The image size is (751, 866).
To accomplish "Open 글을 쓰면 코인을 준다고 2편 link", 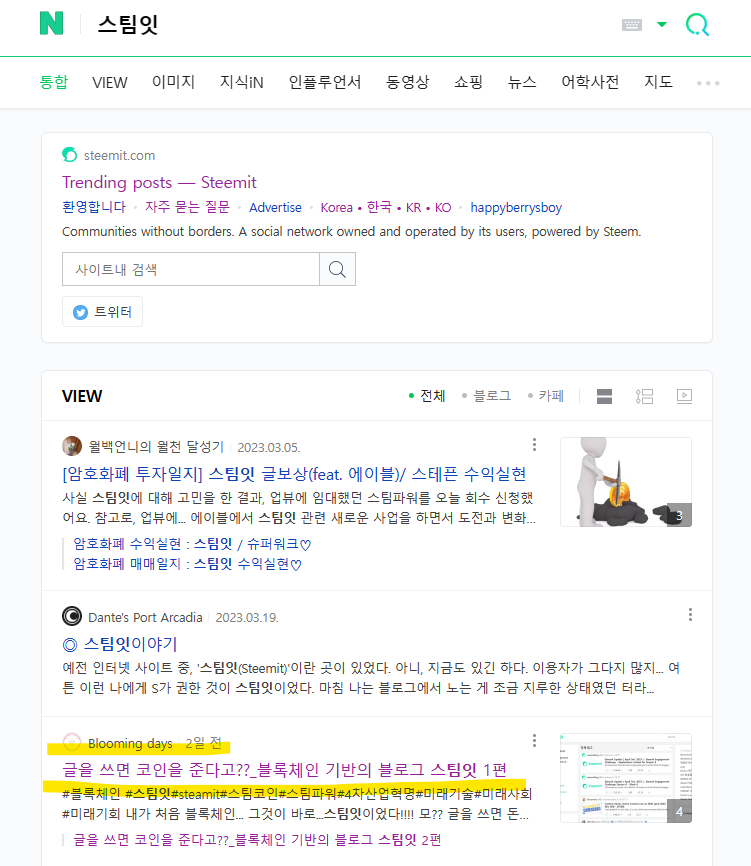I will pyautogui.click(x=257, y=840).
